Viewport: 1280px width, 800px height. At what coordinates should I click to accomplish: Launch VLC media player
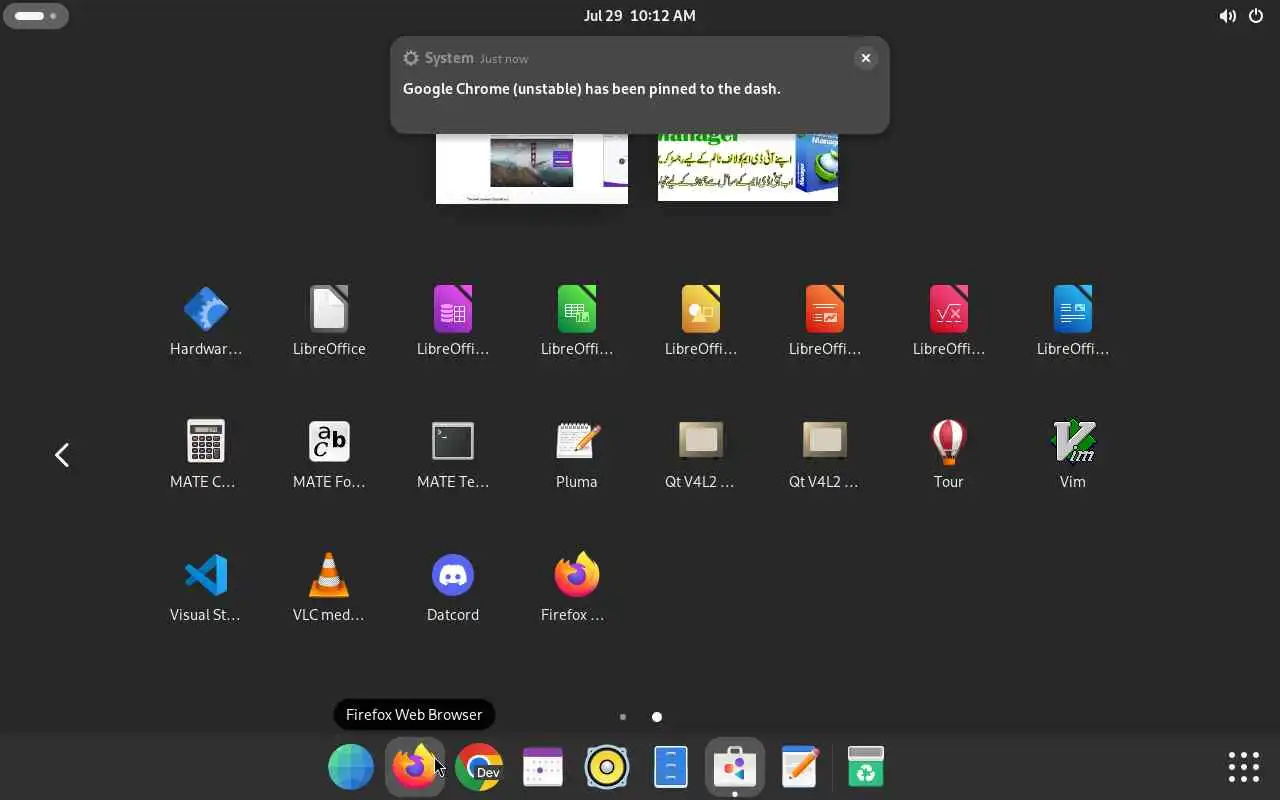329,587
